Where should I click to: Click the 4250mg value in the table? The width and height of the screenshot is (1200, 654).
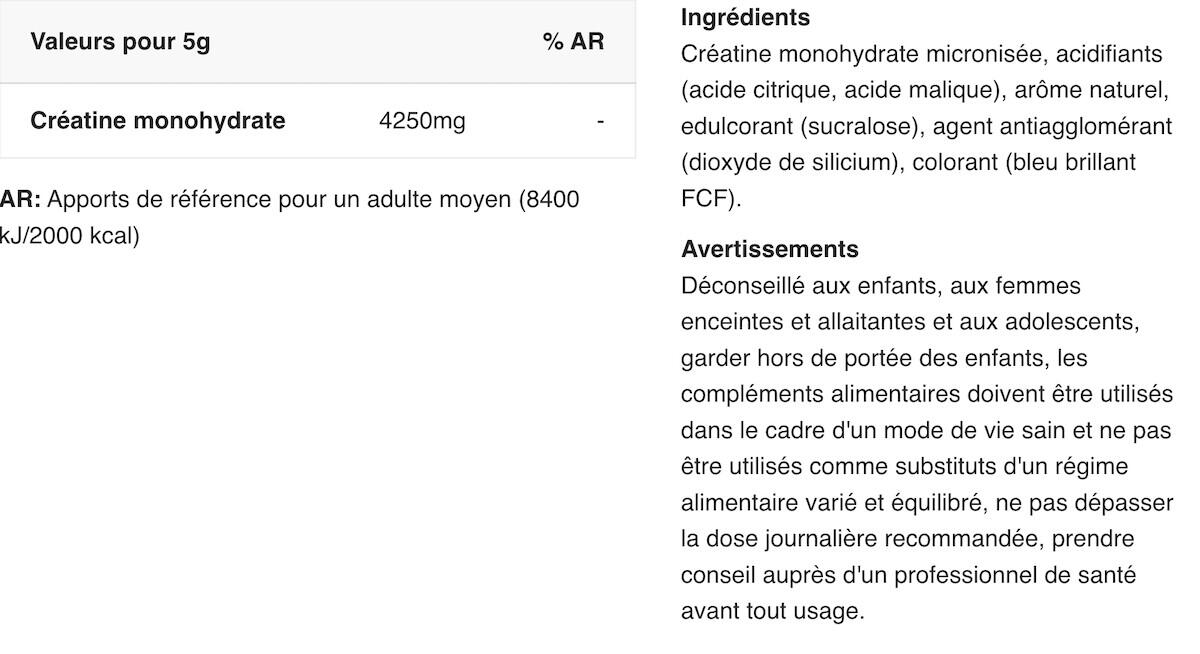pos(422,121)
